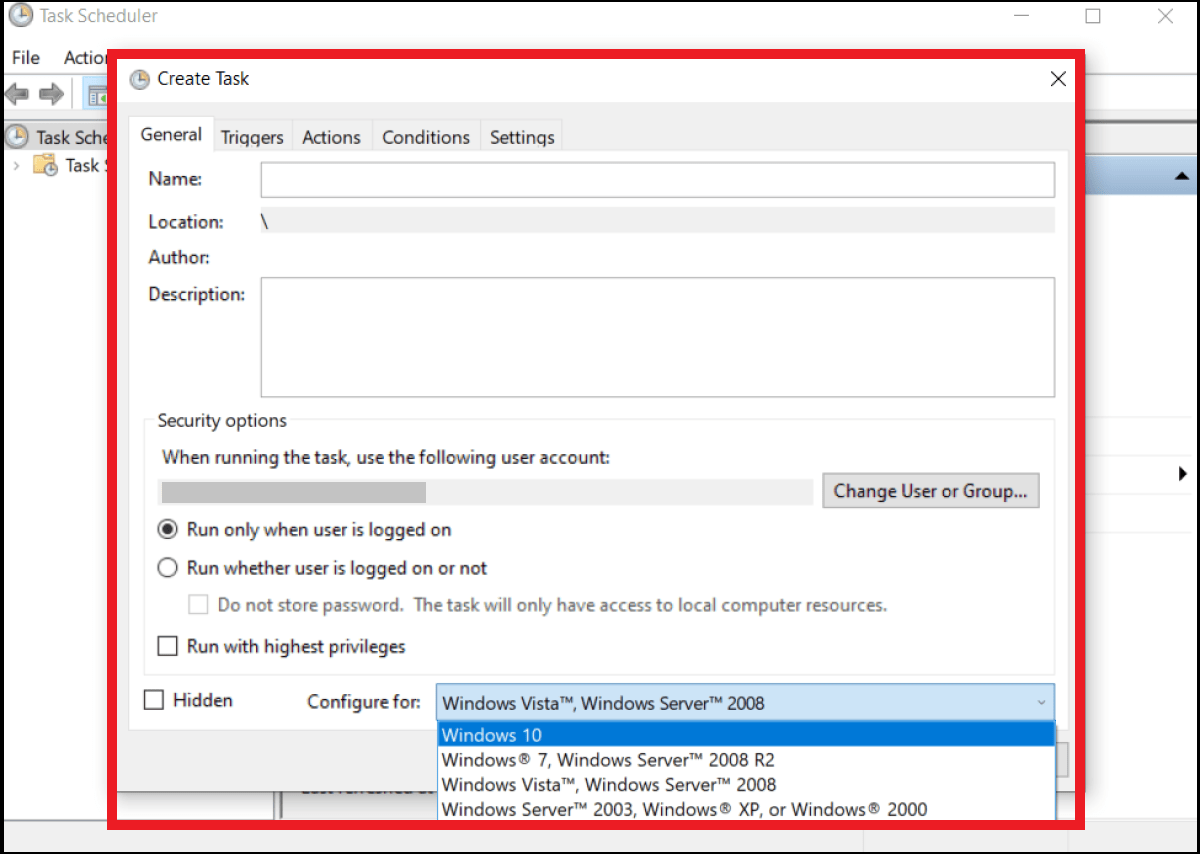Switch to the Conditions tab
Viewport: 1200px width, 854px height.
(426, 136)
